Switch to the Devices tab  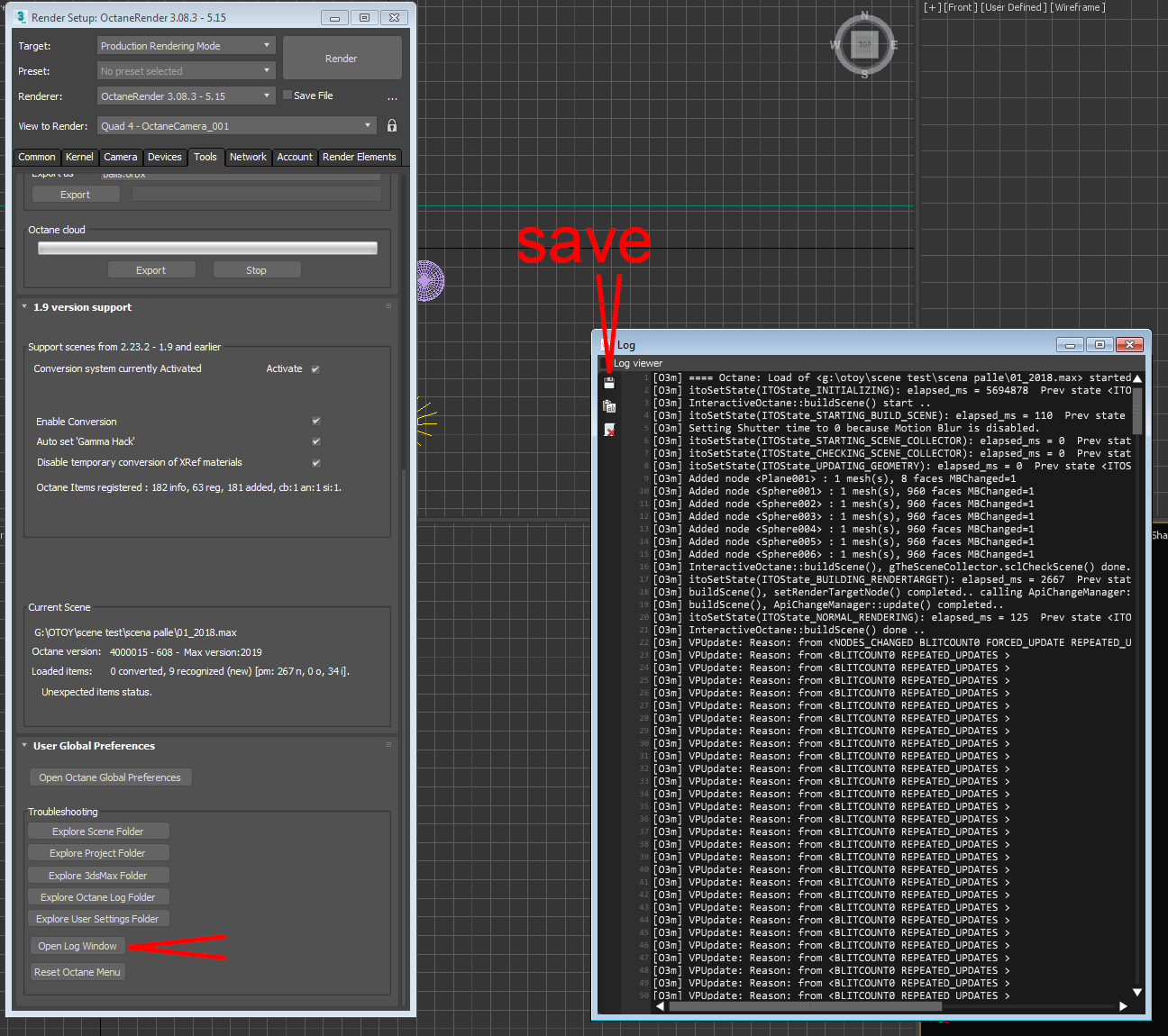click(x=165, y=157)
